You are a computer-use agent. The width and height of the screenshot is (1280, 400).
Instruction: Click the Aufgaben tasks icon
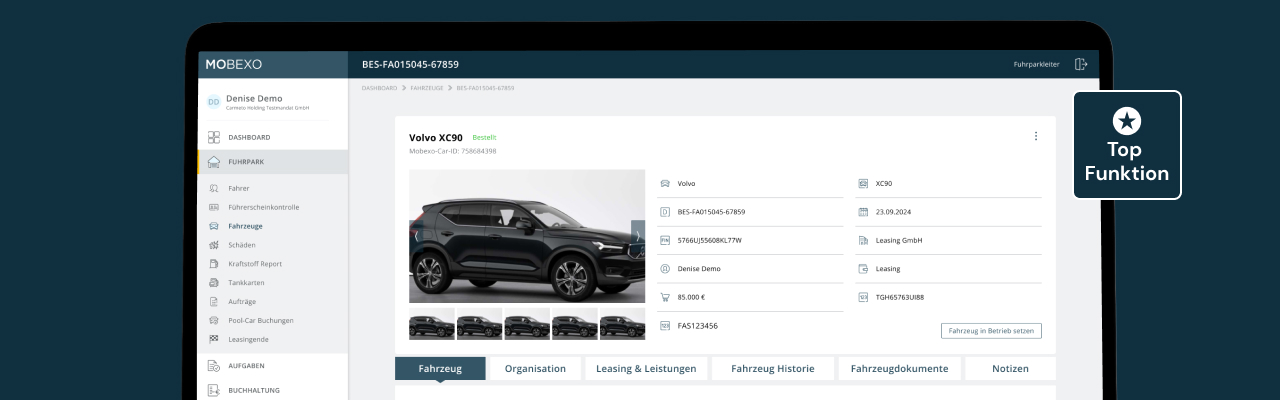tap(214, 366)
